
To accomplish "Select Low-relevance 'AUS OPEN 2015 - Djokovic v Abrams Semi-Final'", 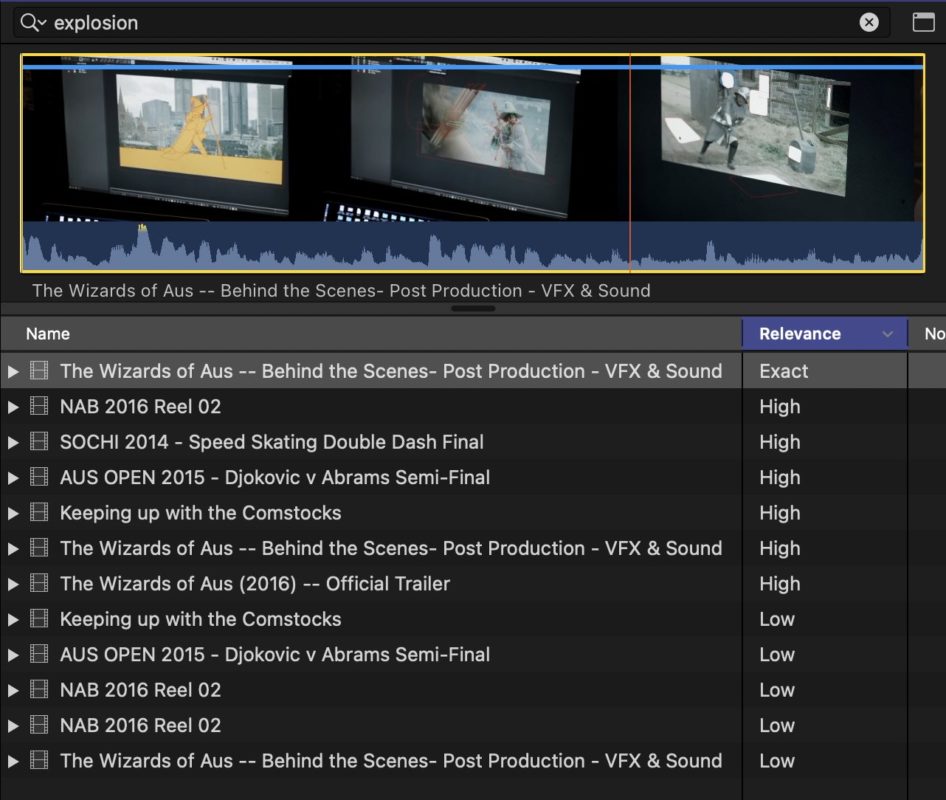I will pyautogui.click(x=275, y=655).
